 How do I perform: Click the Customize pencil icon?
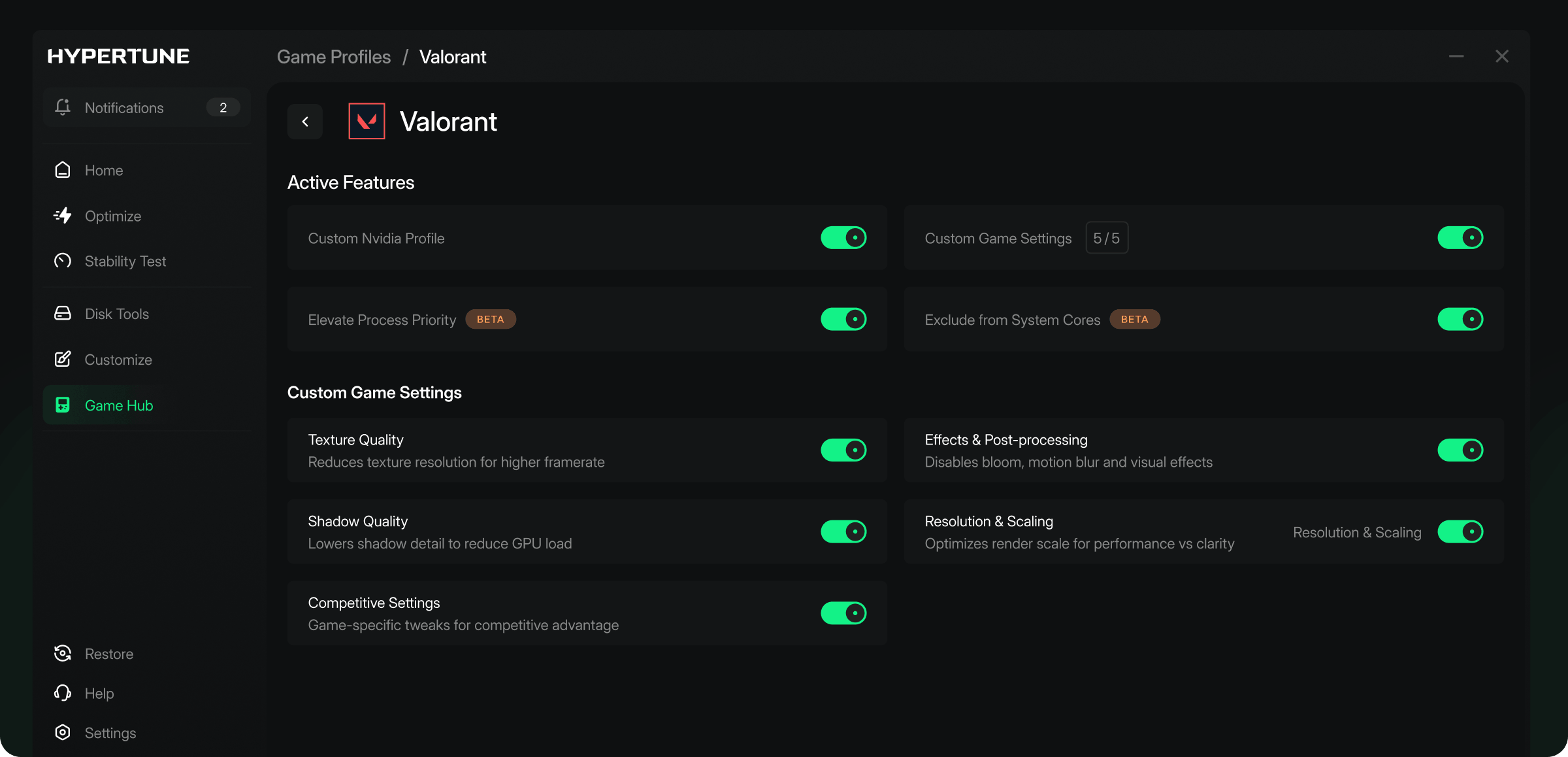point(63,359)
